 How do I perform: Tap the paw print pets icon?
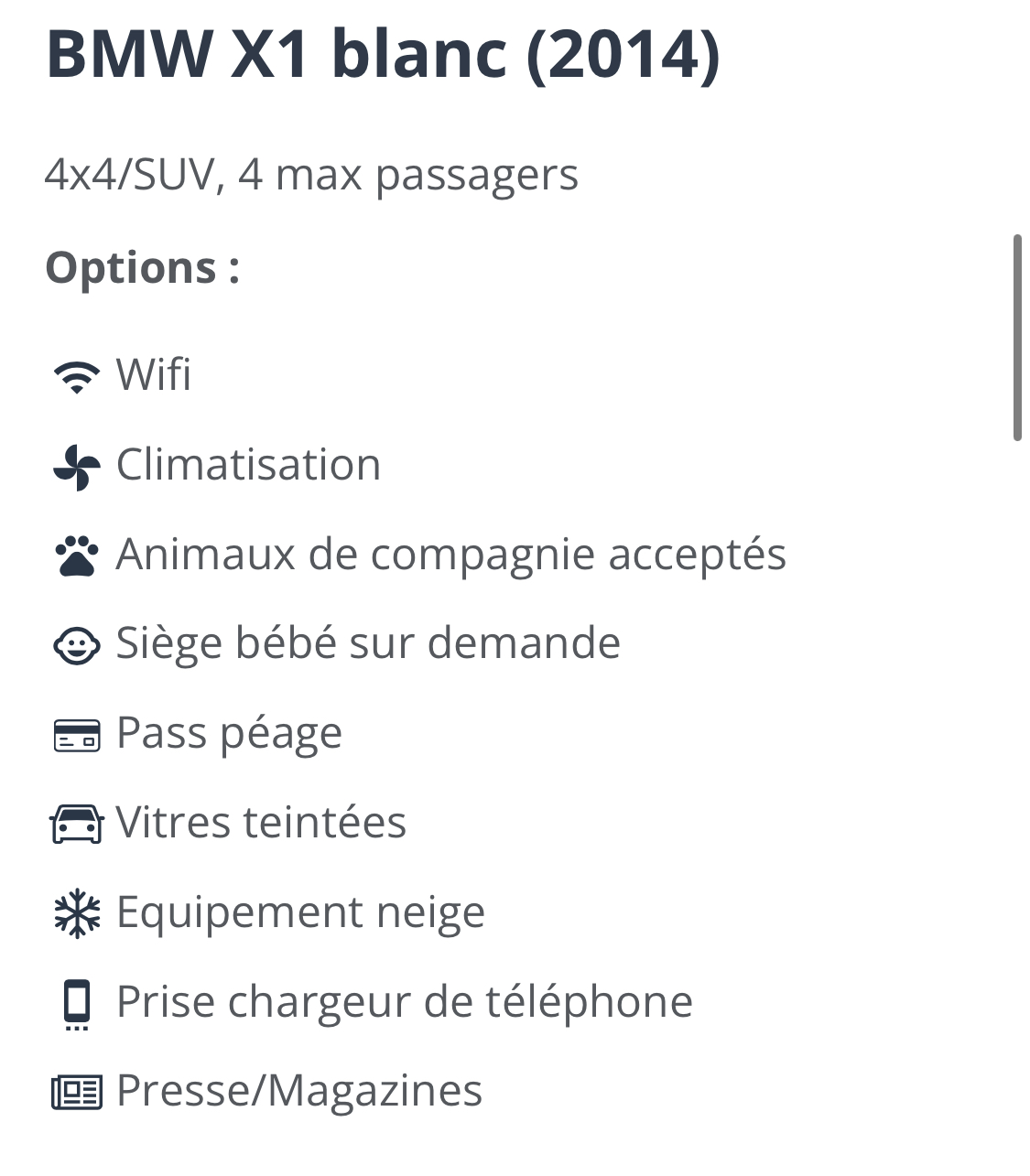pos(77,556)
